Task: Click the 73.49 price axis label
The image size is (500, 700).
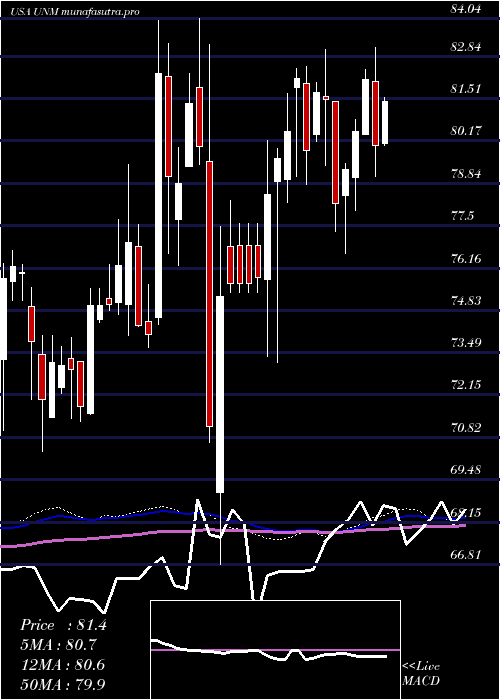Action: [x=467, y=342]
